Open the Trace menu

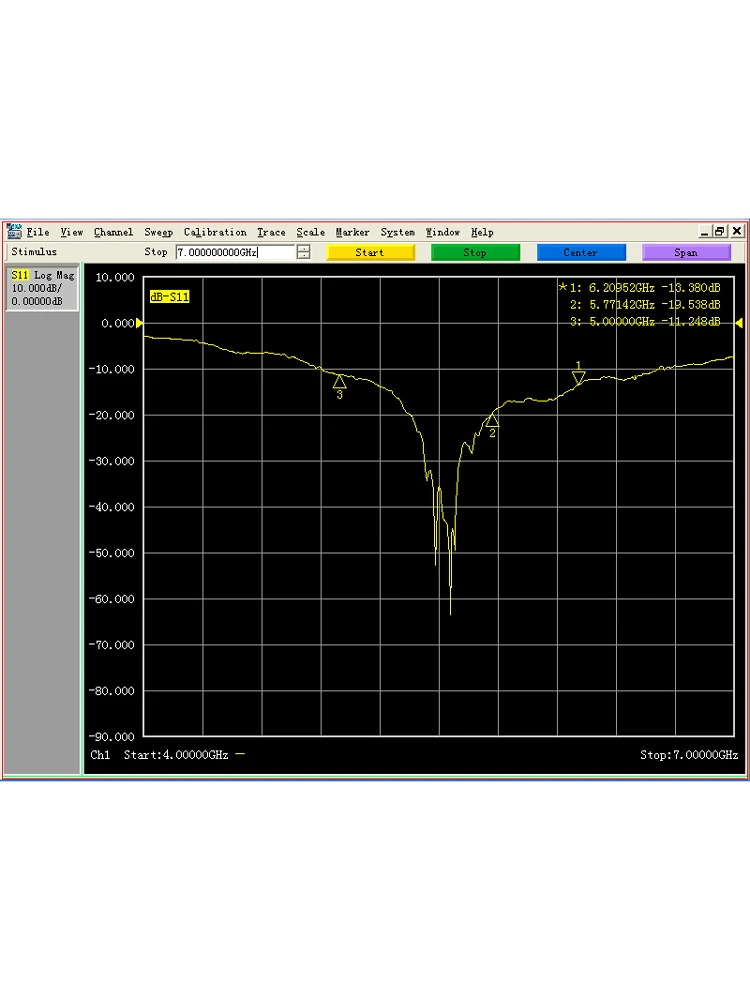point(271,232)
